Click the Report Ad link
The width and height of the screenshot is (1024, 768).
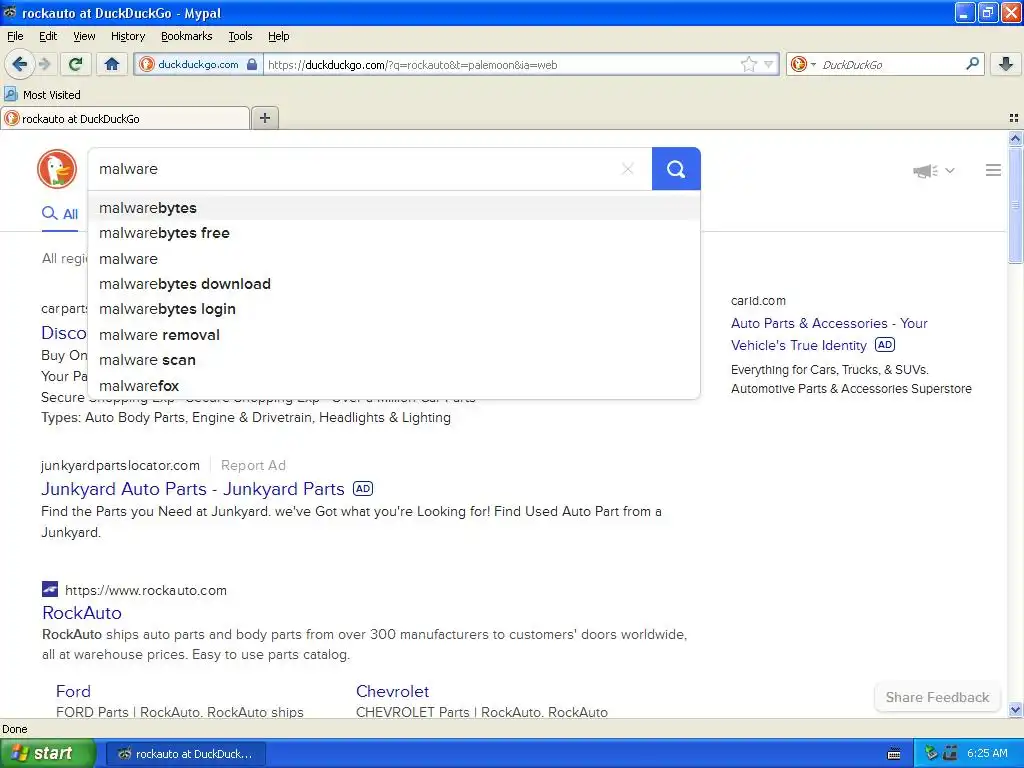pyautogui.click(x=253, y=465)
